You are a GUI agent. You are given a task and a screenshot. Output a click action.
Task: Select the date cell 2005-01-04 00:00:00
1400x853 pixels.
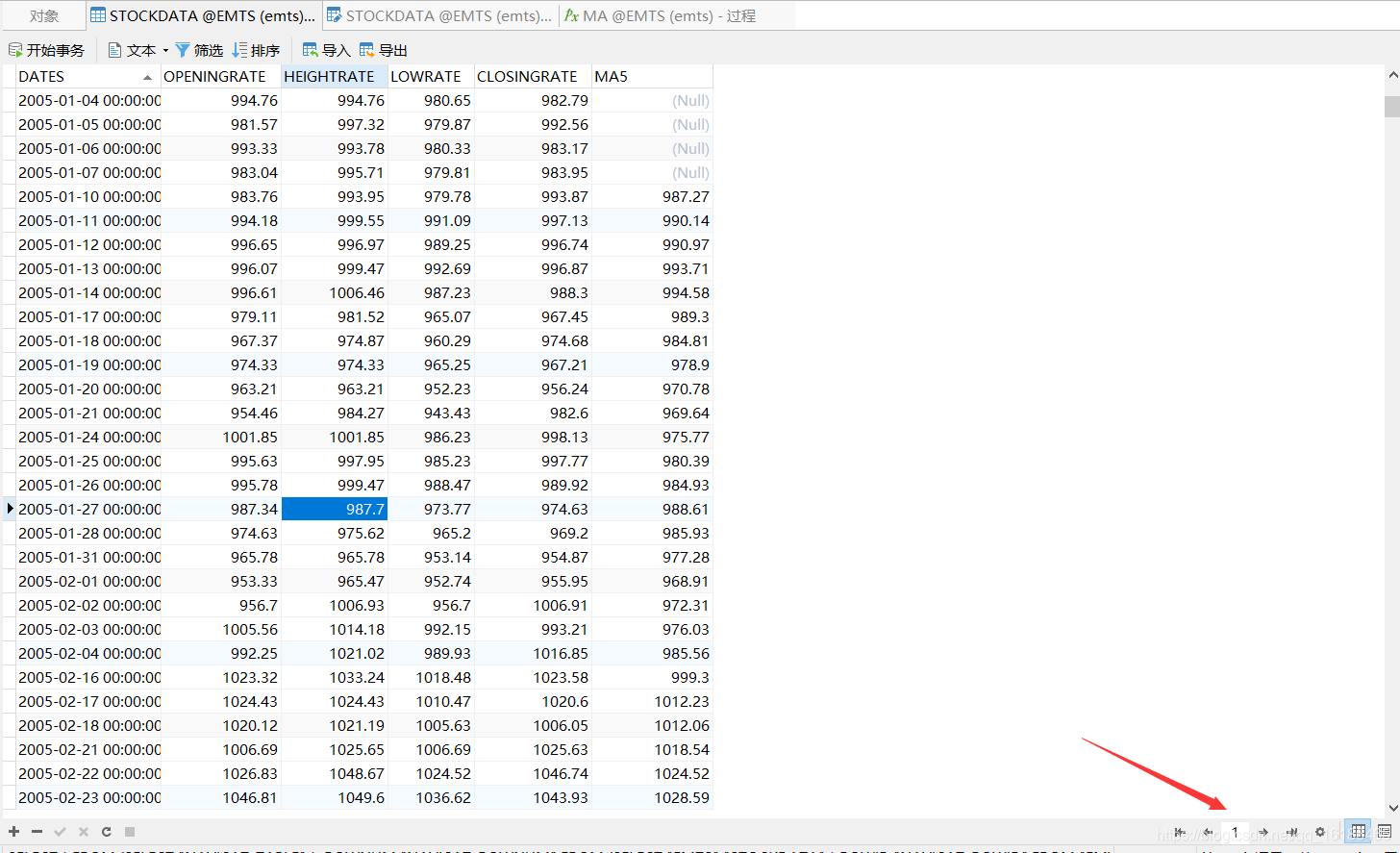pos(88,100)
